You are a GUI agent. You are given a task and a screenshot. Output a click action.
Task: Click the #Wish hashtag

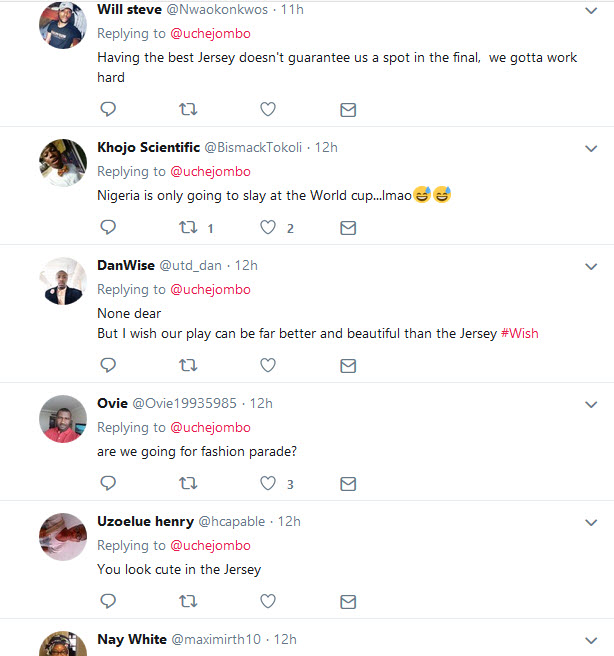519,333
